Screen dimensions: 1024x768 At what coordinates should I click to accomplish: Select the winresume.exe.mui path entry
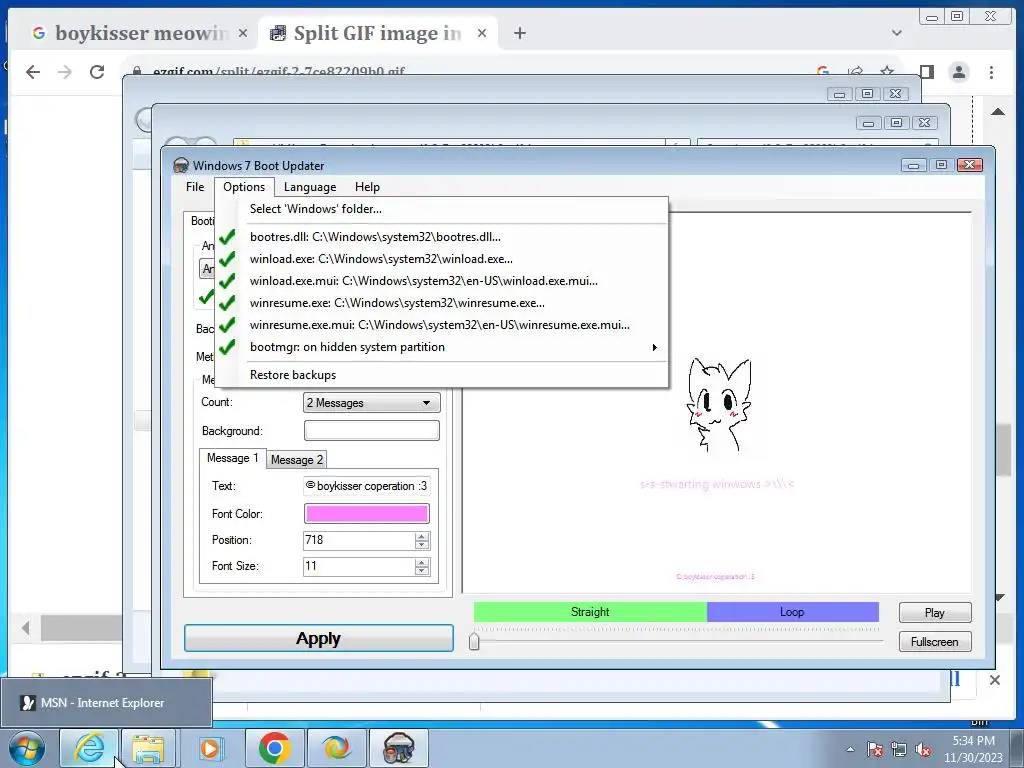(441, 325)
